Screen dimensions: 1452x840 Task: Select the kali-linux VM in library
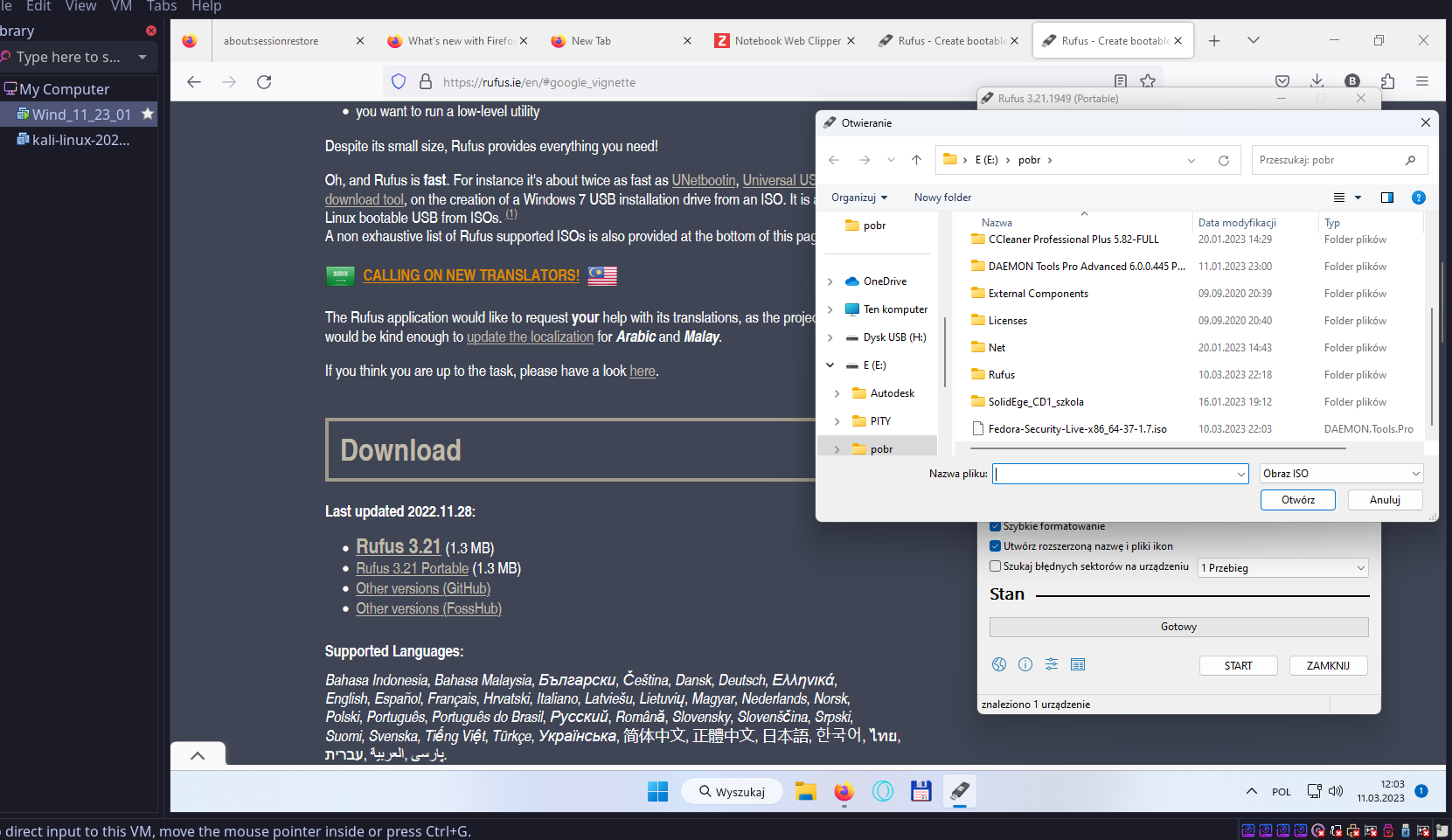[x=79, y=140]
